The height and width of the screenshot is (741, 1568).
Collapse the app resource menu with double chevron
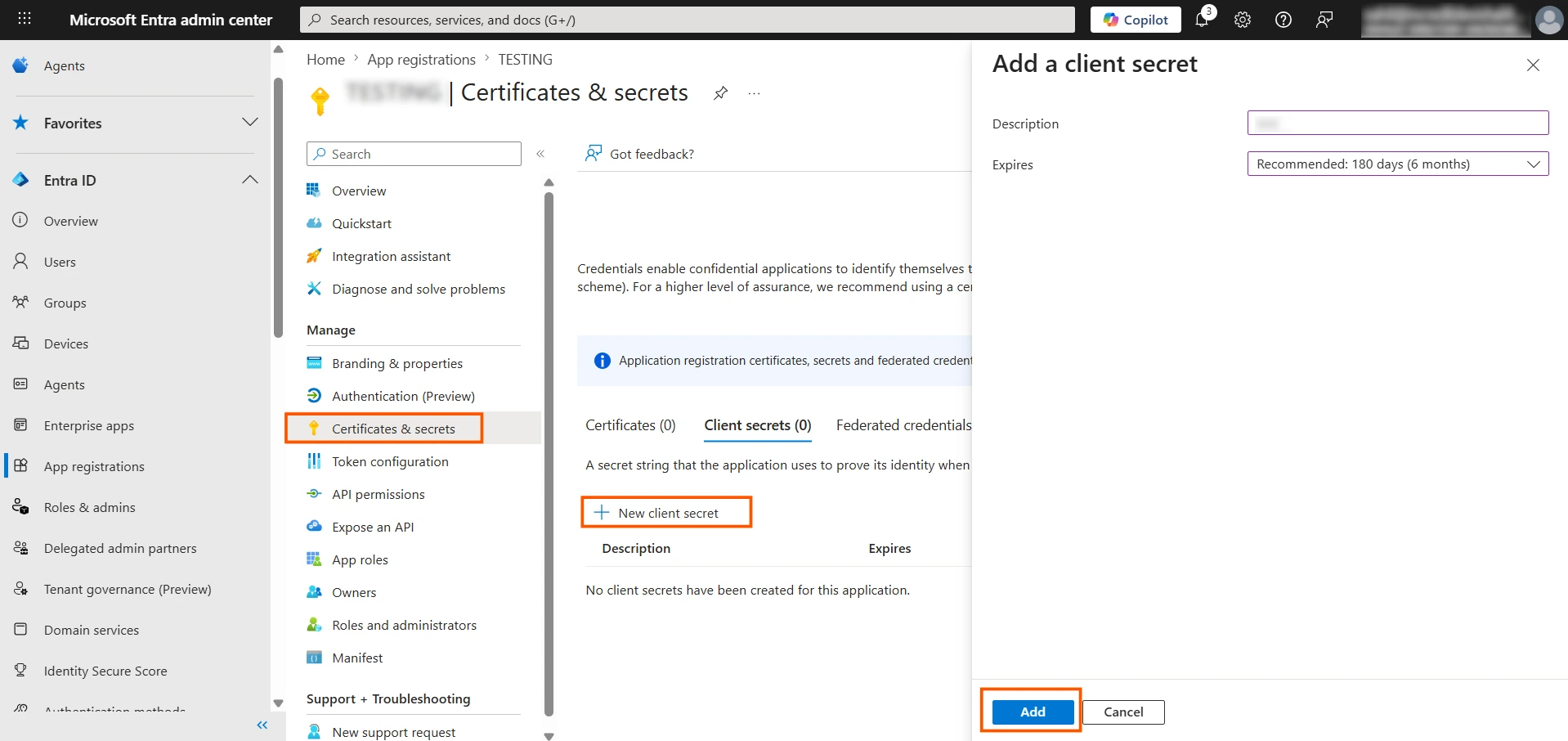[x=540, y=154]
